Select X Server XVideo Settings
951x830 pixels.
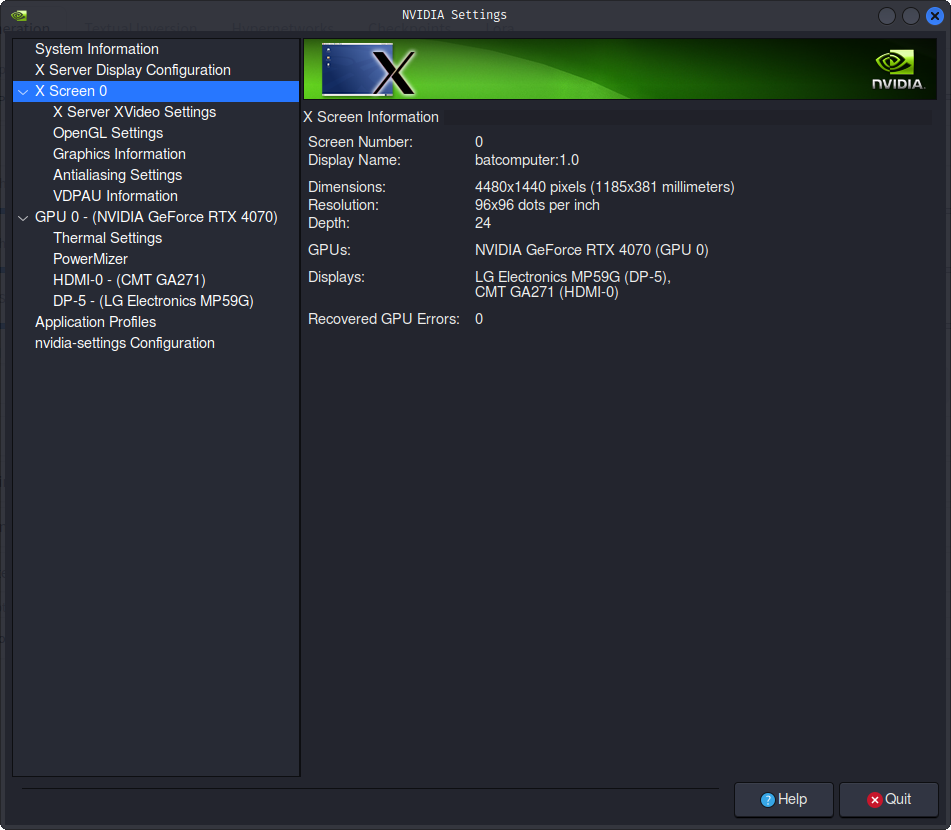[134, 112]
